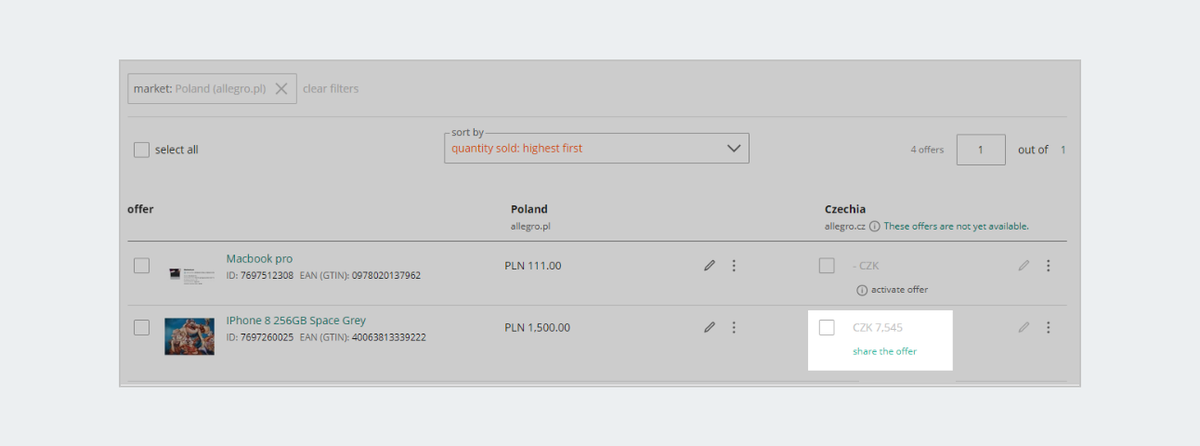Tick the select all checkbox
Screen dimensions: 1200x446
click(x=142, y=150)
